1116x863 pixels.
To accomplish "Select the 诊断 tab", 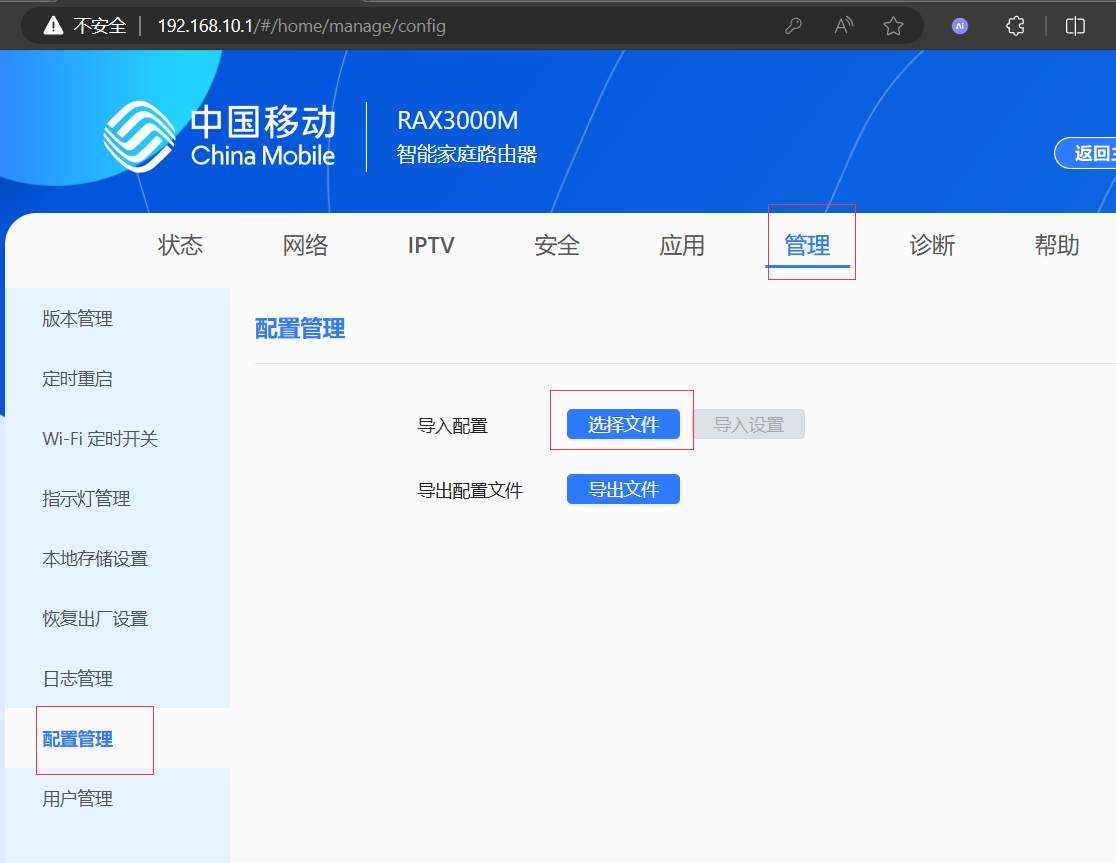I will [x=932, y=245].
